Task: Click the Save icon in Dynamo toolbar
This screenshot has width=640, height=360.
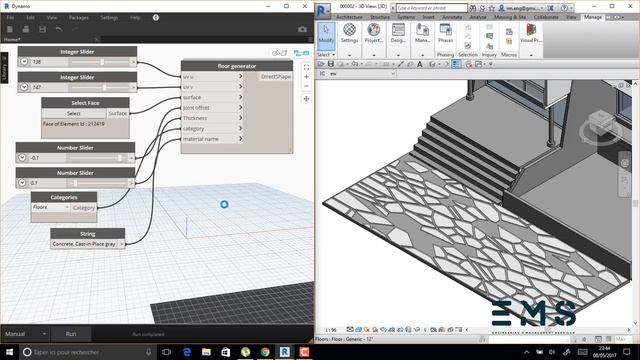Action: coord(42,29)
